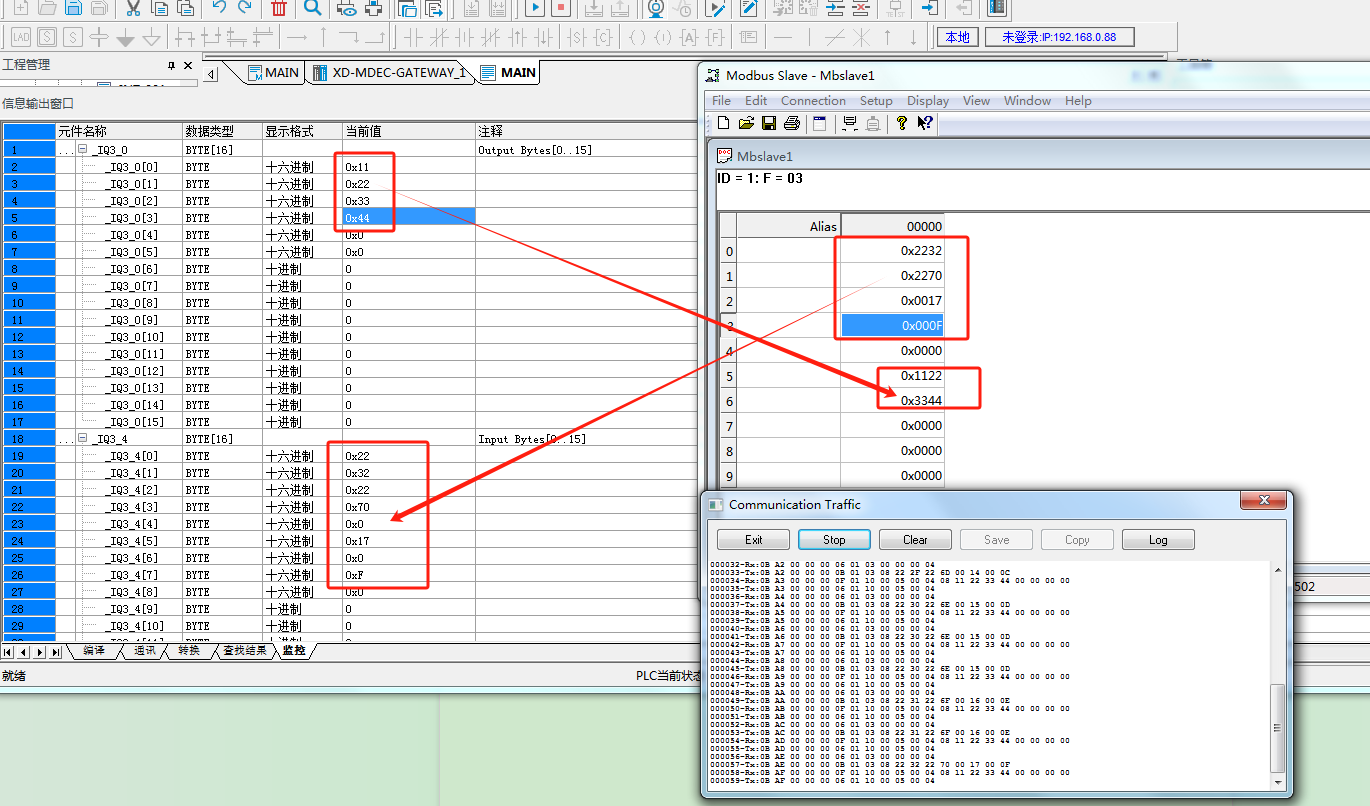The image size is (1370, 806).
Task: Click the _IQ3_4[7] row name
Action: (132, 575)
